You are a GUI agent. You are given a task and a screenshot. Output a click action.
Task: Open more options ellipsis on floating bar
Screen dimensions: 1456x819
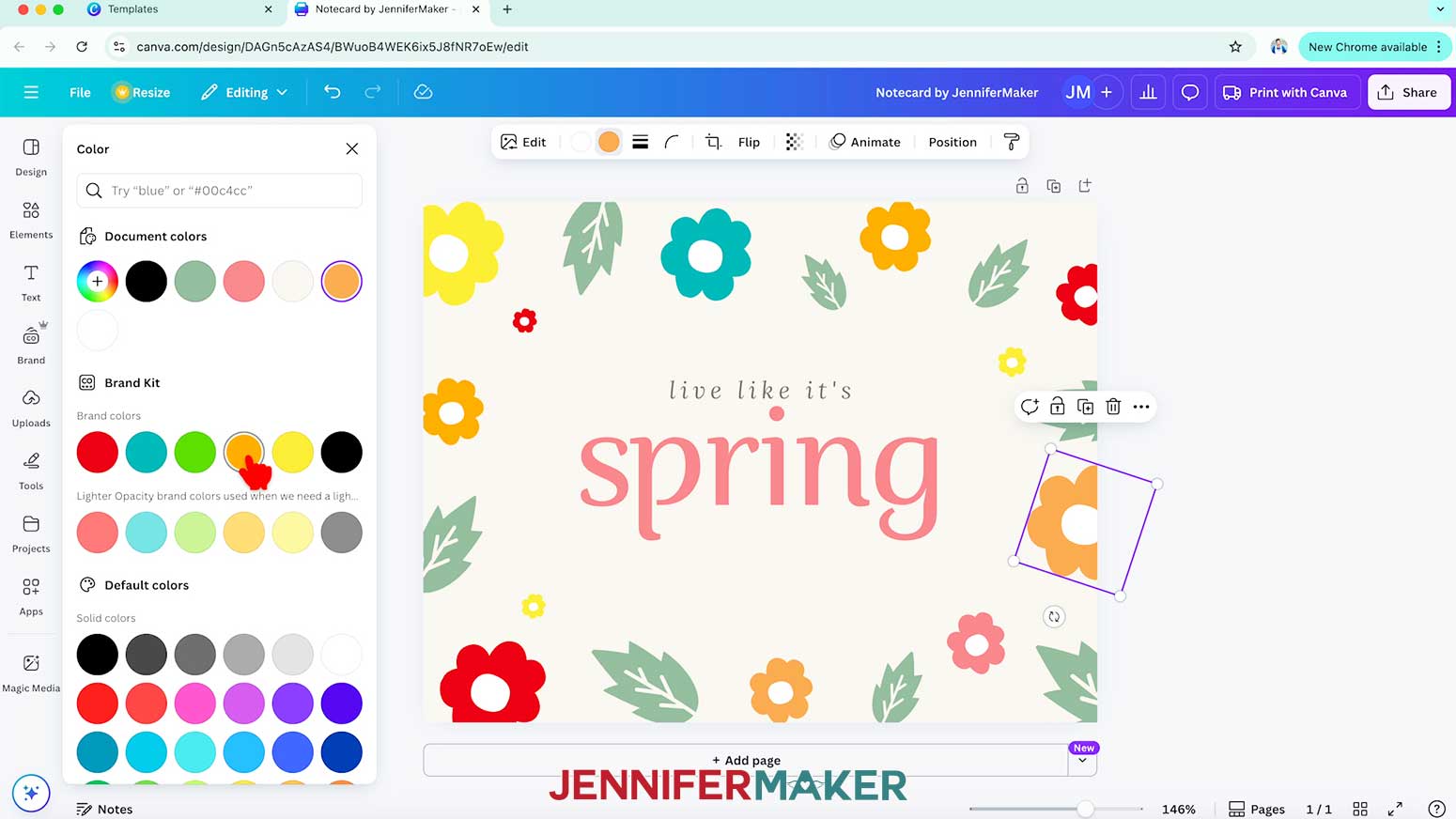coord(1141,407)
